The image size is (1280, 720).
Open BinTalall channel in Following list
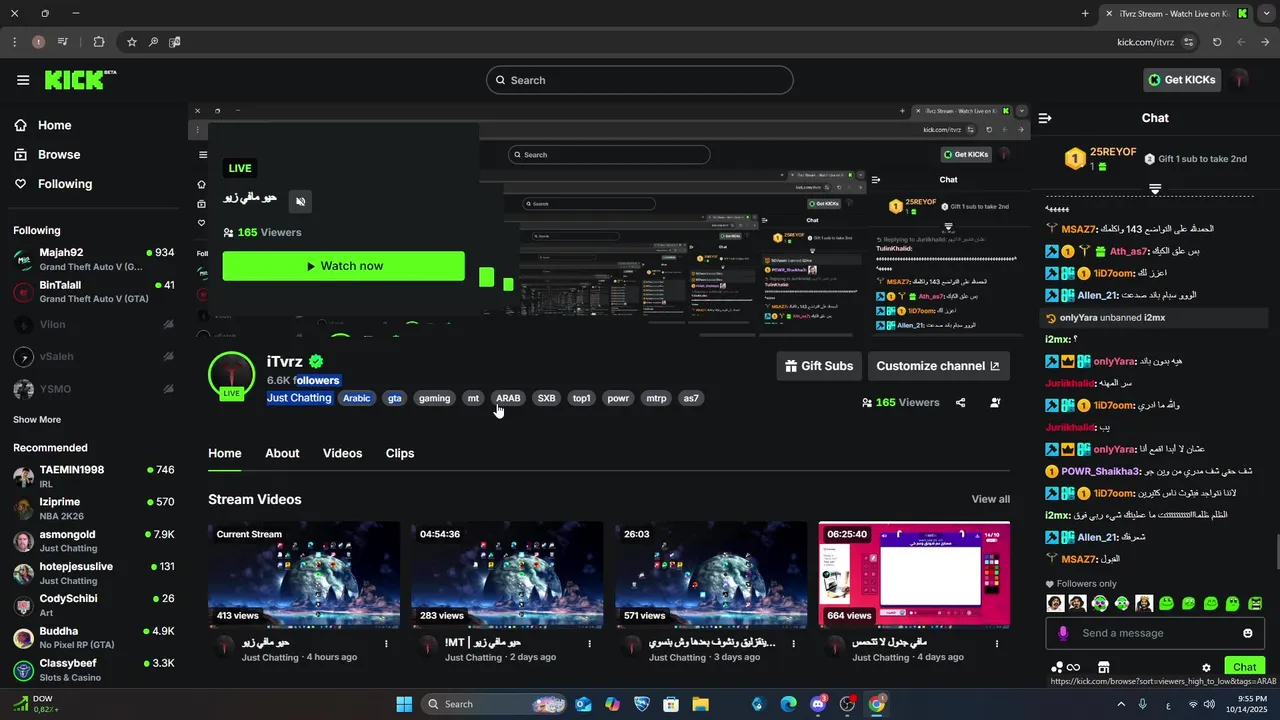coord(94,292)
